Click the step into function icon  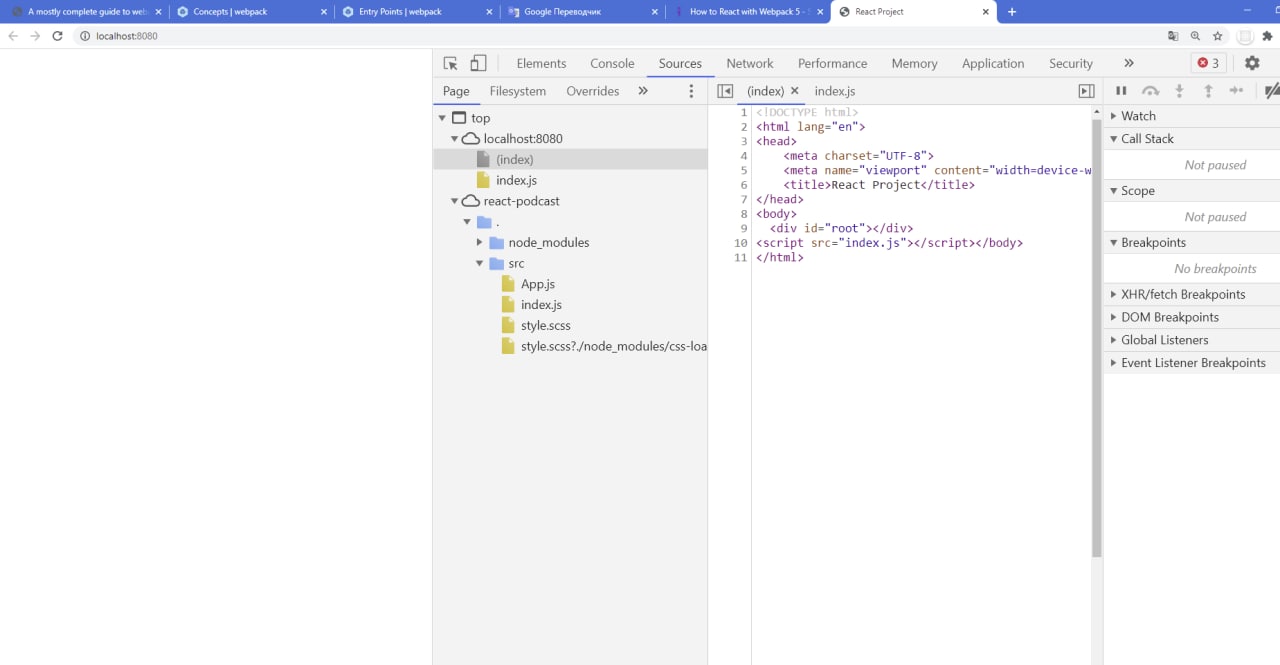[1180, 91]
